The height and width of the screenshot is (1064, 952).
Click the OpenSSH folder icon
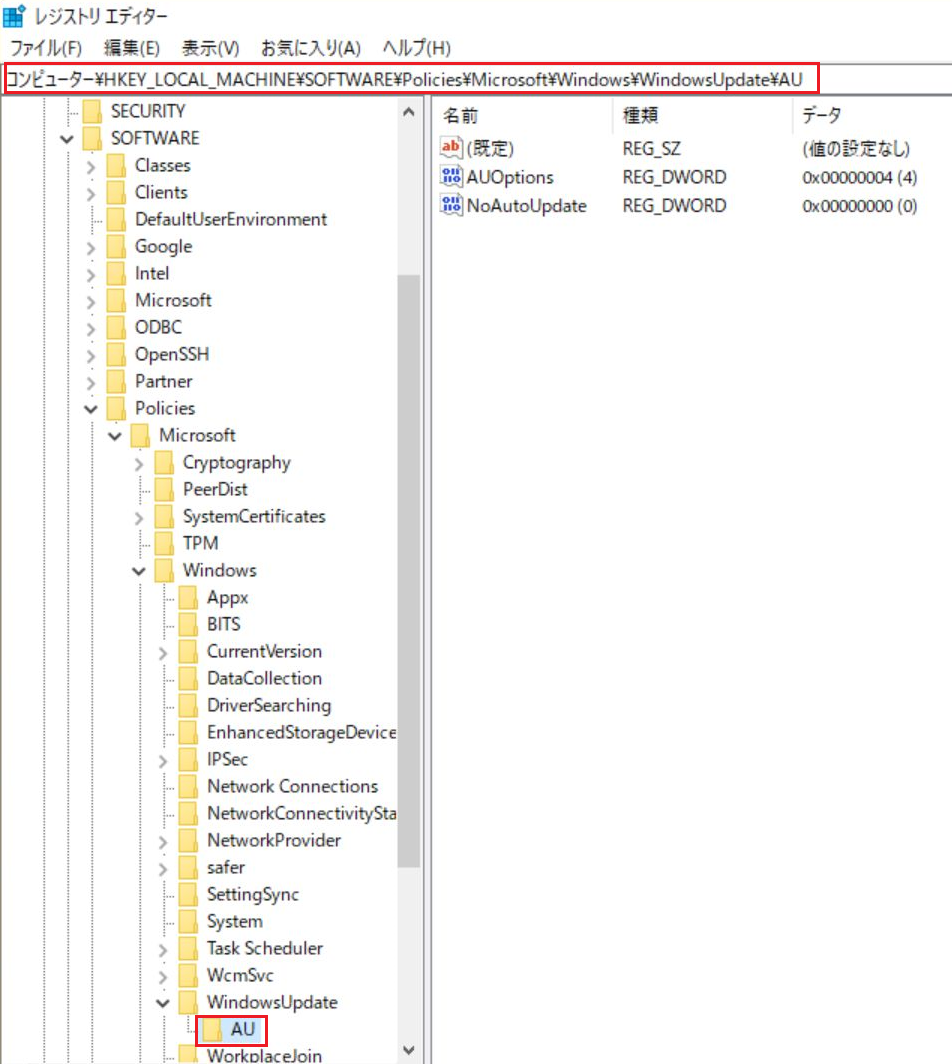click(x=117, y=355)
